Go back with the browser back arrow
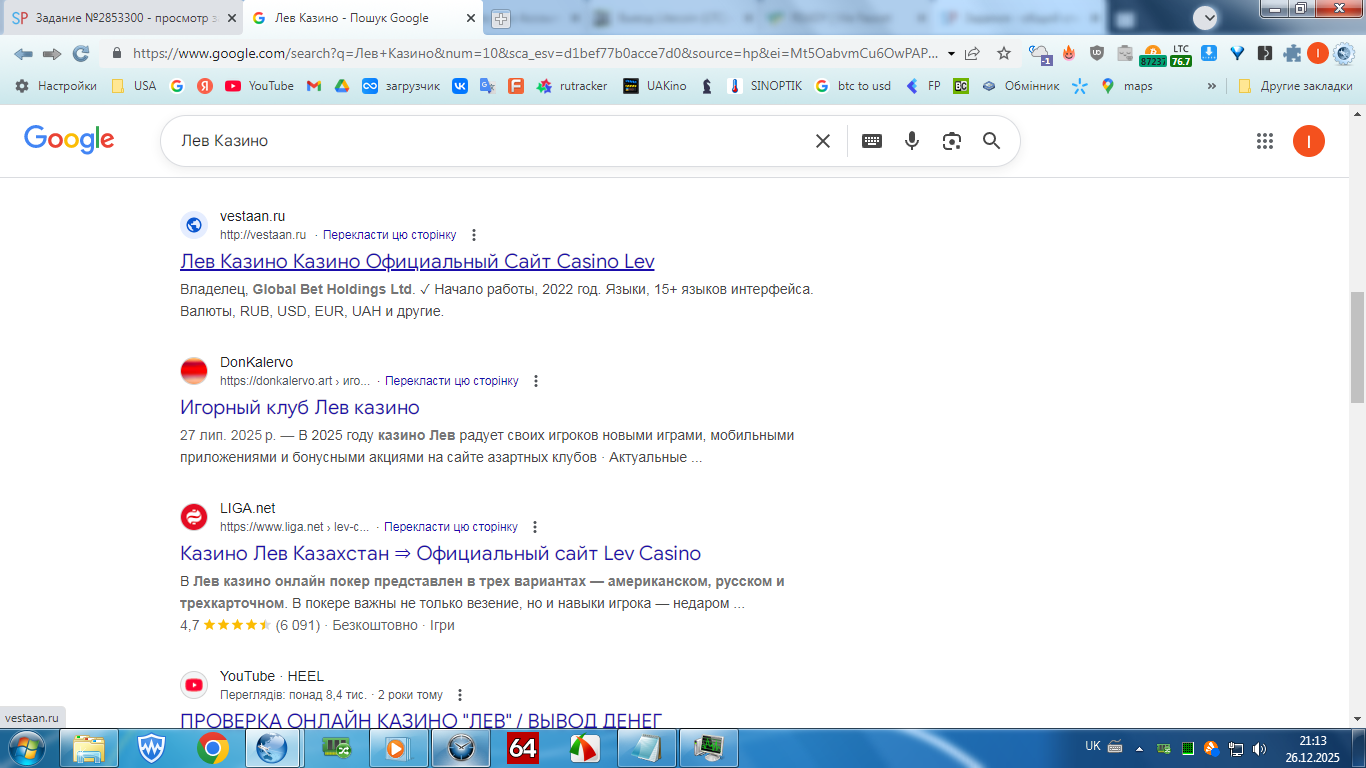 click(x=23, y=54)
